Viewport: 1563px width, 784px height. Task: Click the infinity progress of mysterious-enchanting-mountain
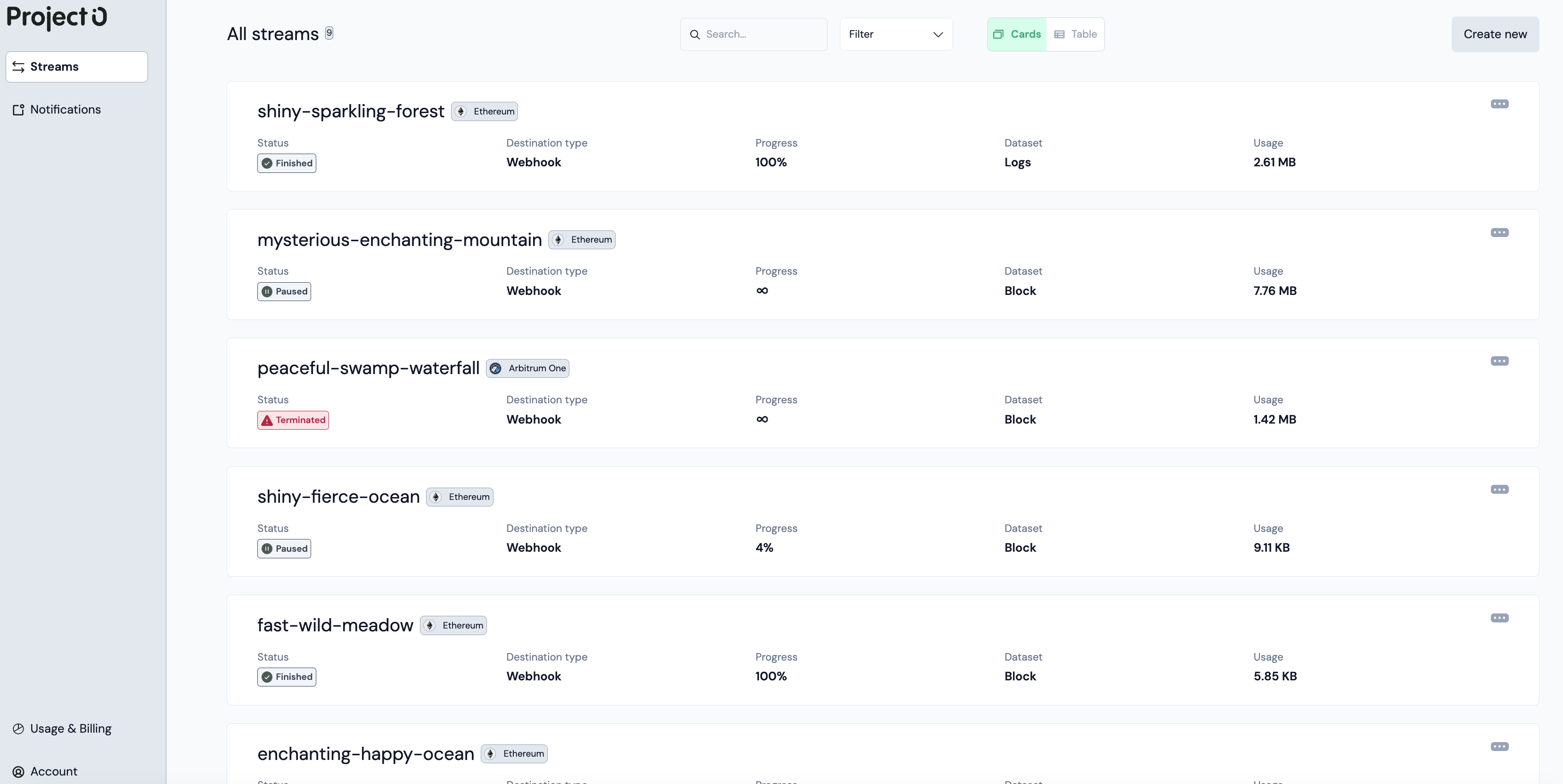click(x=762, y=290)
